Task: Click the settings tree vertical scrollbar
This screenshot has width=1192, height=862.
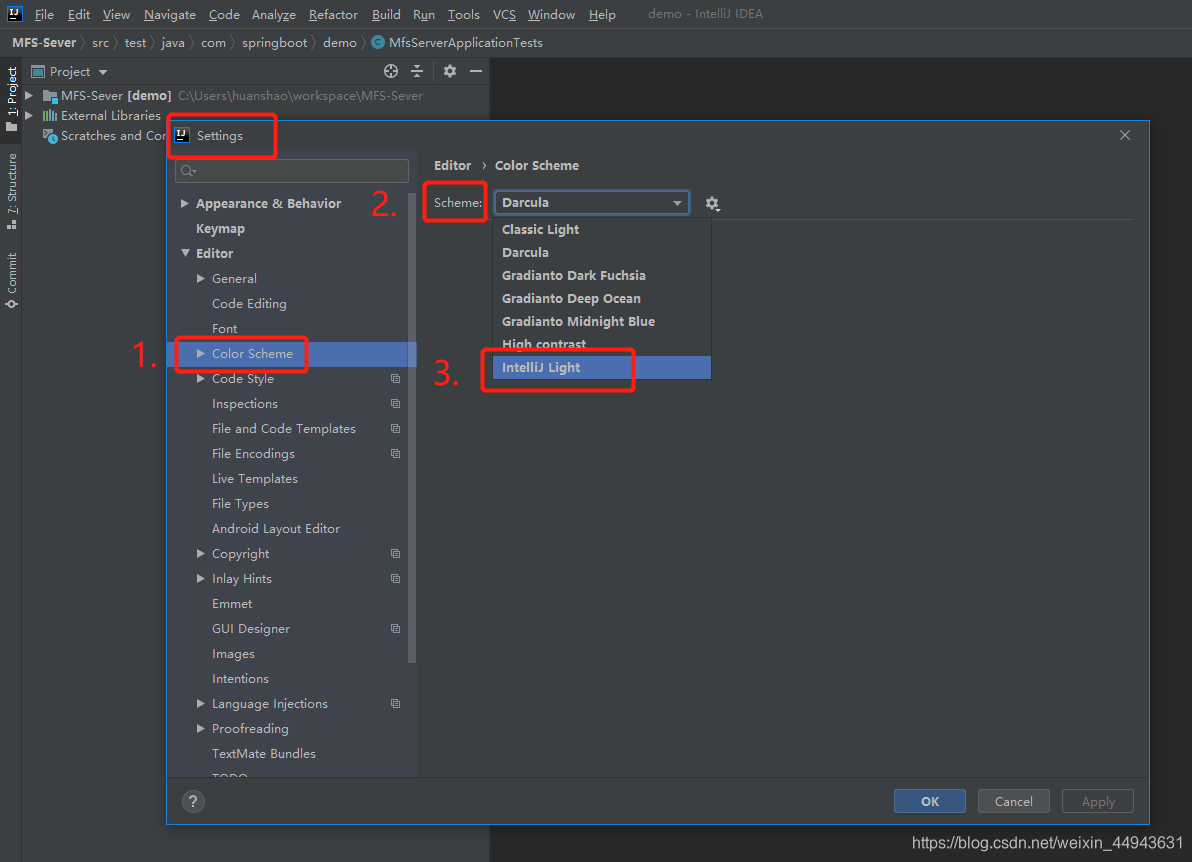Action: click(x=412, y=426)
